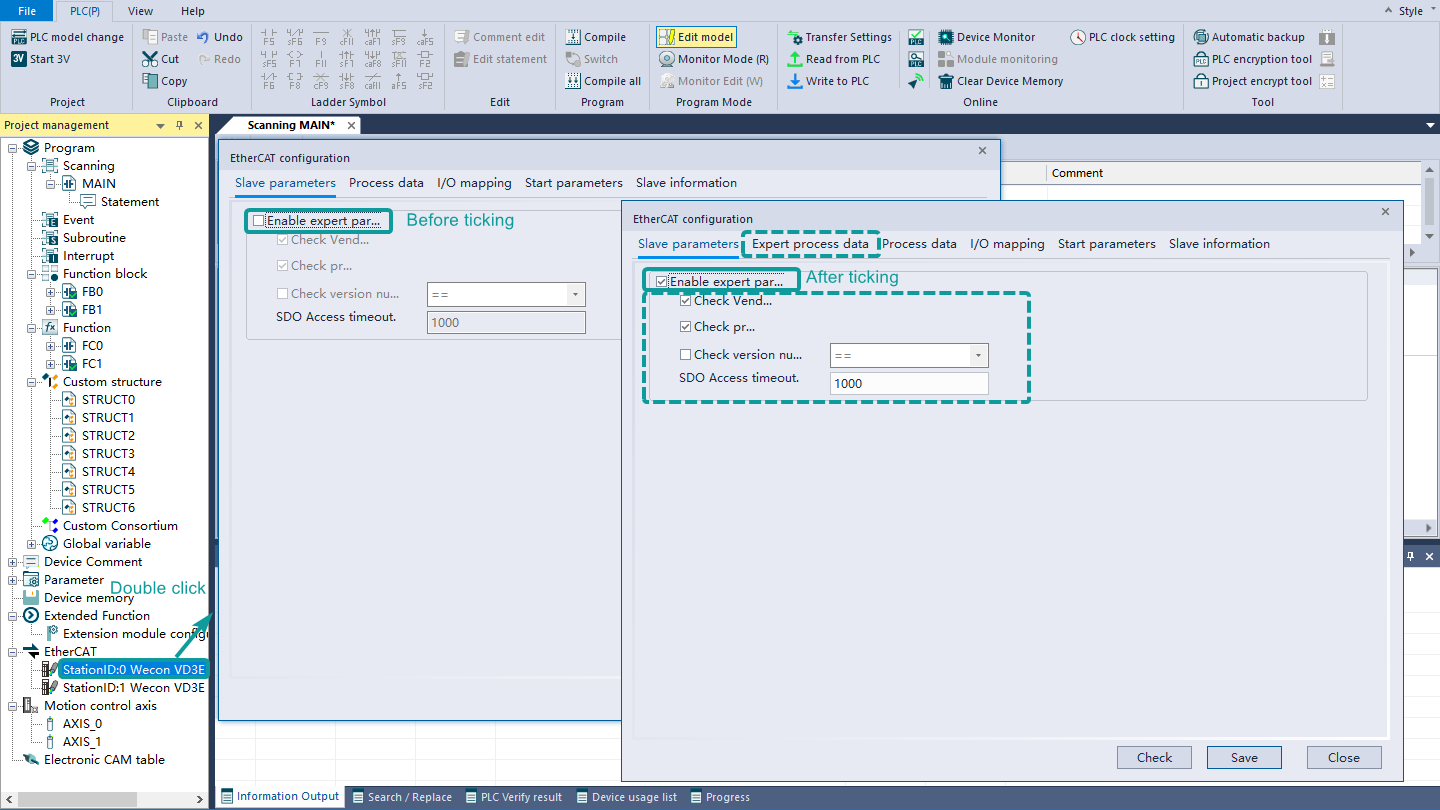
Task: Click Write to PLC icon
Action: [x=795, y=81]
